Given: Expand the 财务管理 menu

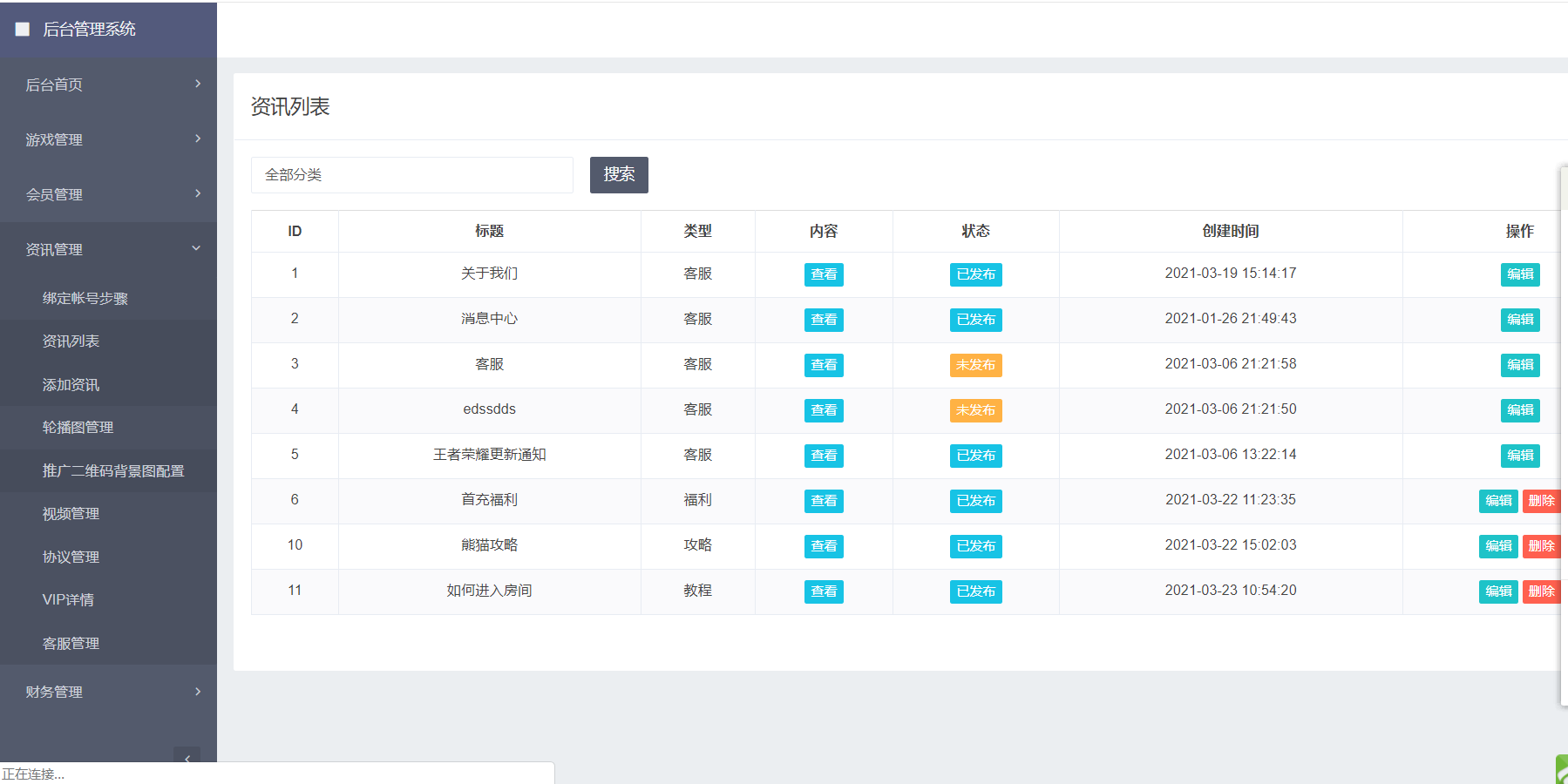Looking at the screenshot, I should (x=108, y=692).
